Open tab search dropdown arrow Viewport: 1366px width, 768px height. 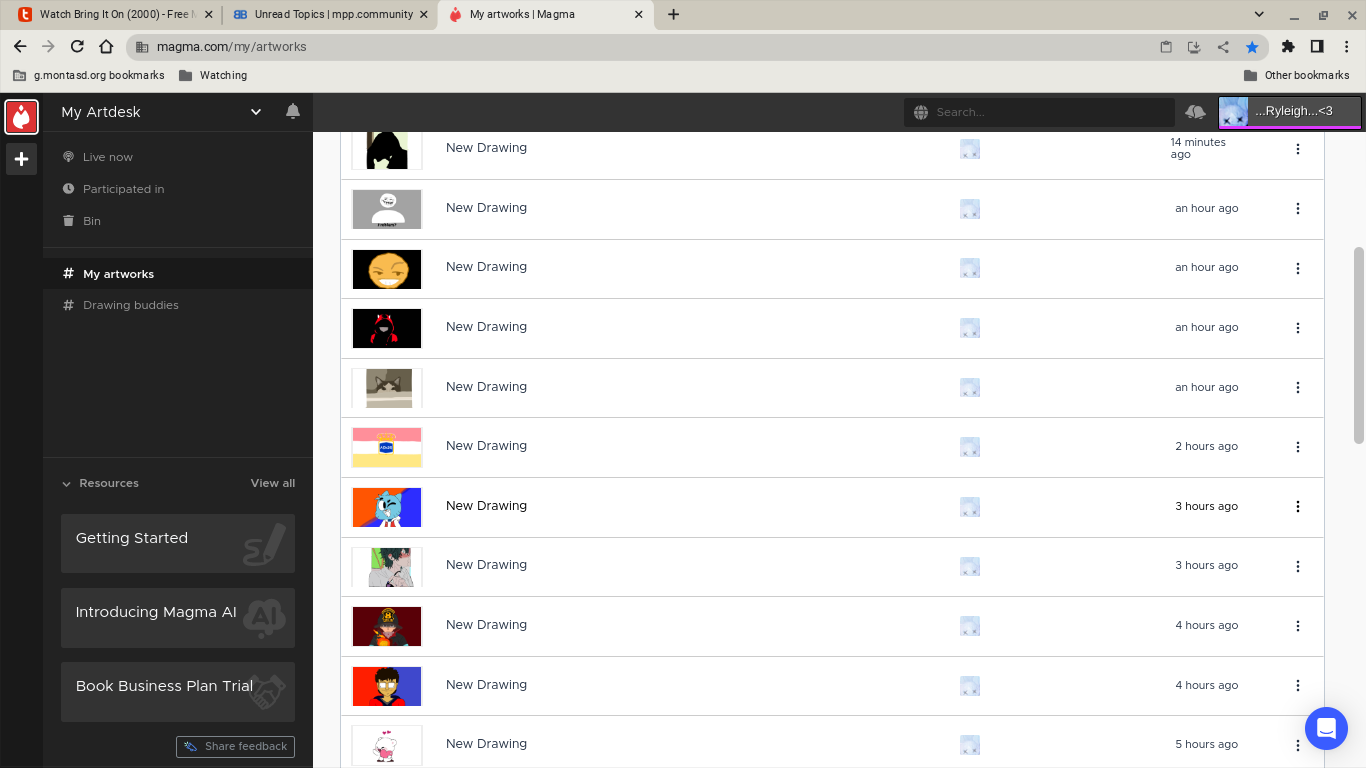click(1259, 15)
